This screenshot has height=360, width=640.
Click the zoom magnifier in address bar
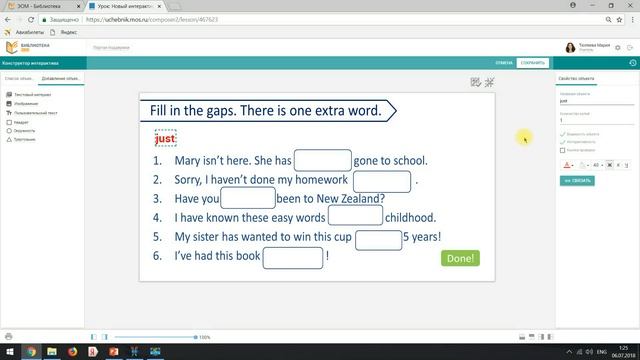608,19
